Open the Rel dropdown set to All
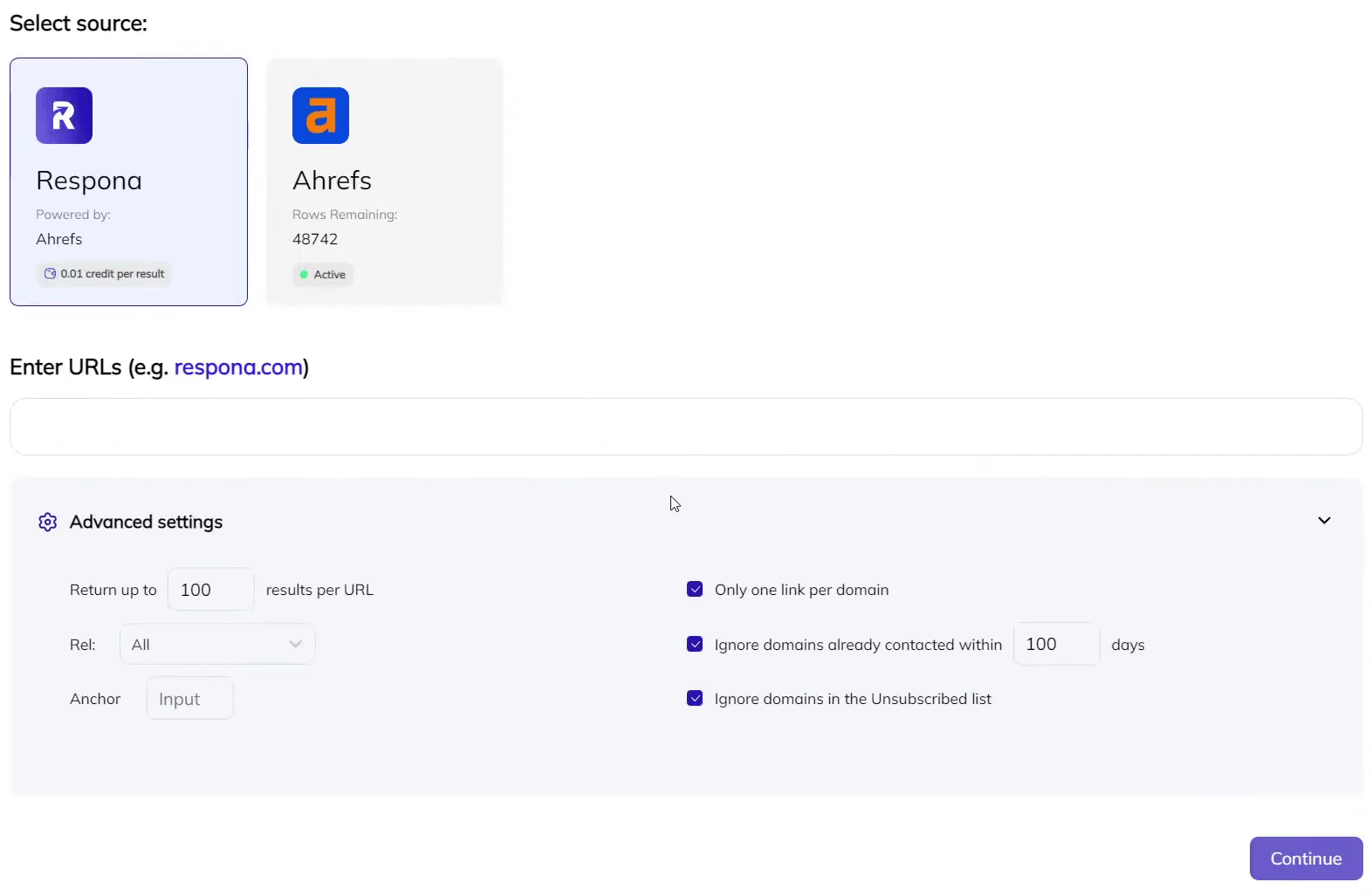The width and height of the screenshot is (1372, 896). [217, 645]
